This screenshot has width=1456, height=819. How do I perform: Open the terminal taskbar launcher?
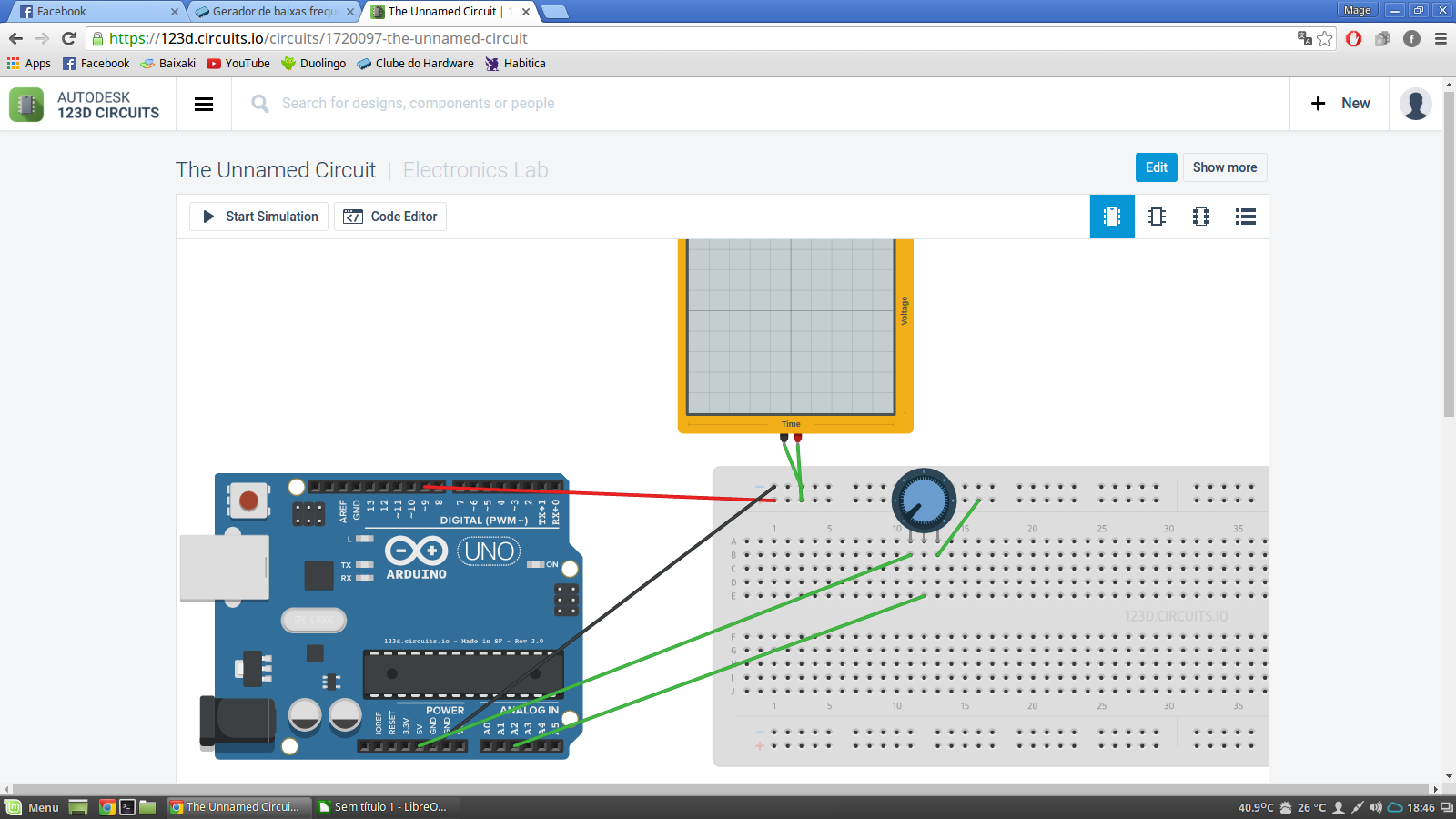pos(127,807)
